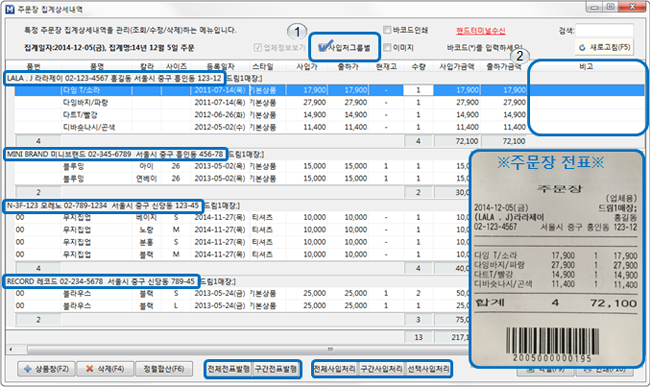Viewport: 650px width, 387px height.
Task: Click the 새로고침(F5) refresh button
Action: click(x=604, y=47)
